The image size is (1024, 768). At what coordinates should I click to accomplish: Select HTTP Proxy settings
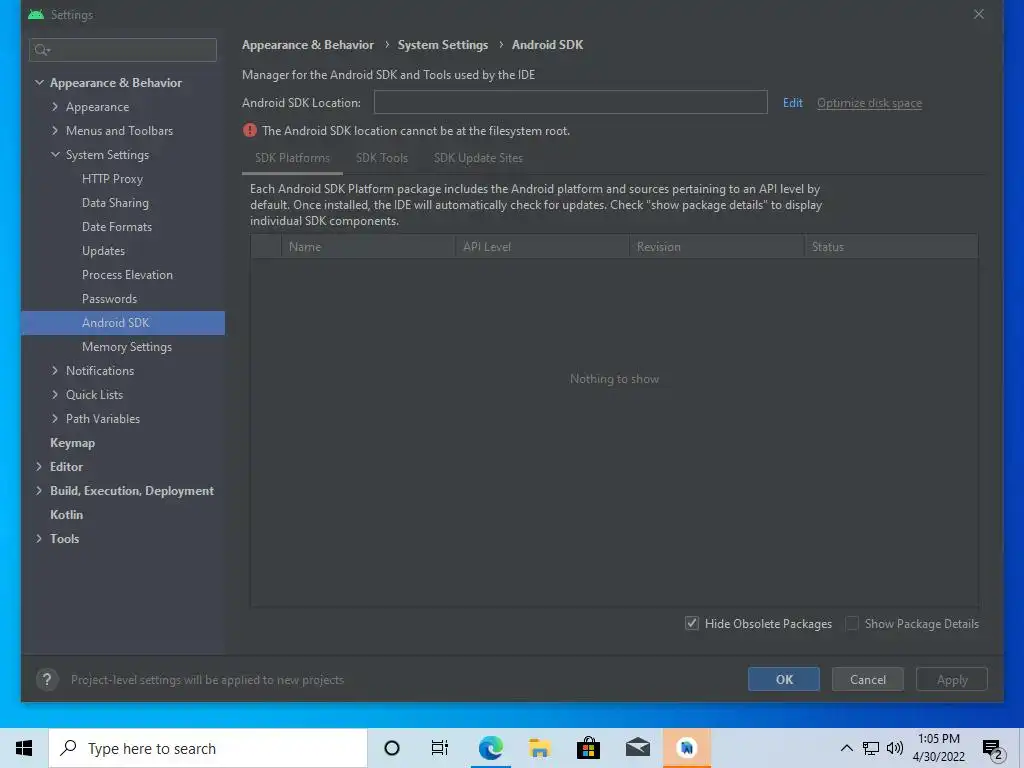pyautogui.click(x=112, y=178)
